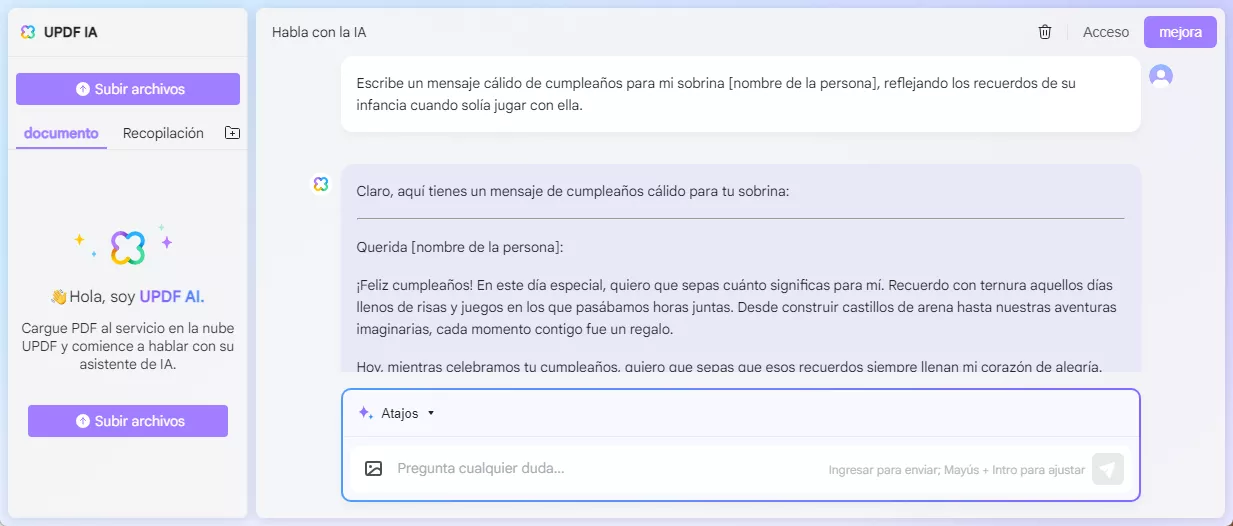
Task: Open the Atajos shortcuts menu
Action: pyautogui.click(x=396, y=413)
